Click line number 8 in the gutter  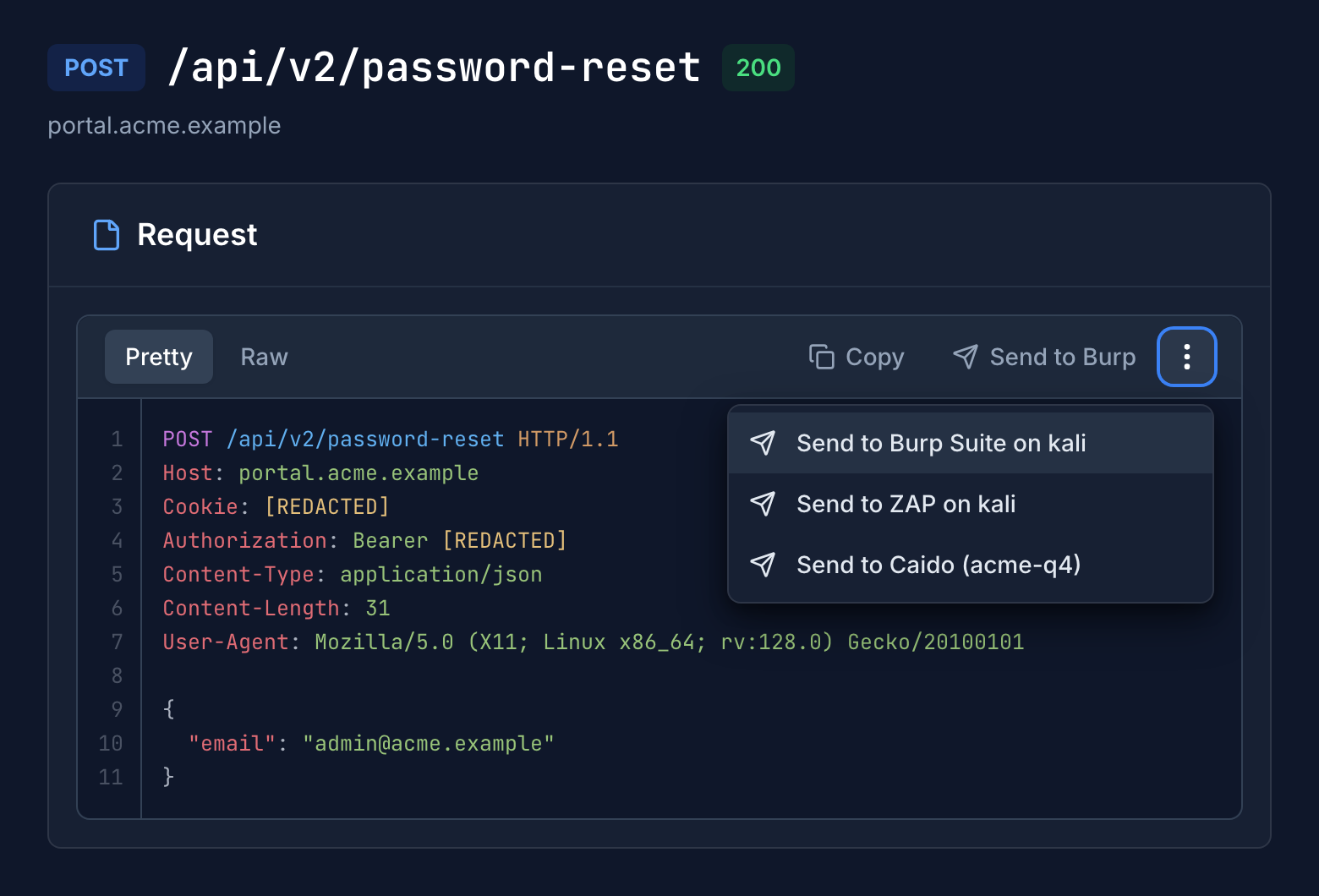[x=117, y=675]
